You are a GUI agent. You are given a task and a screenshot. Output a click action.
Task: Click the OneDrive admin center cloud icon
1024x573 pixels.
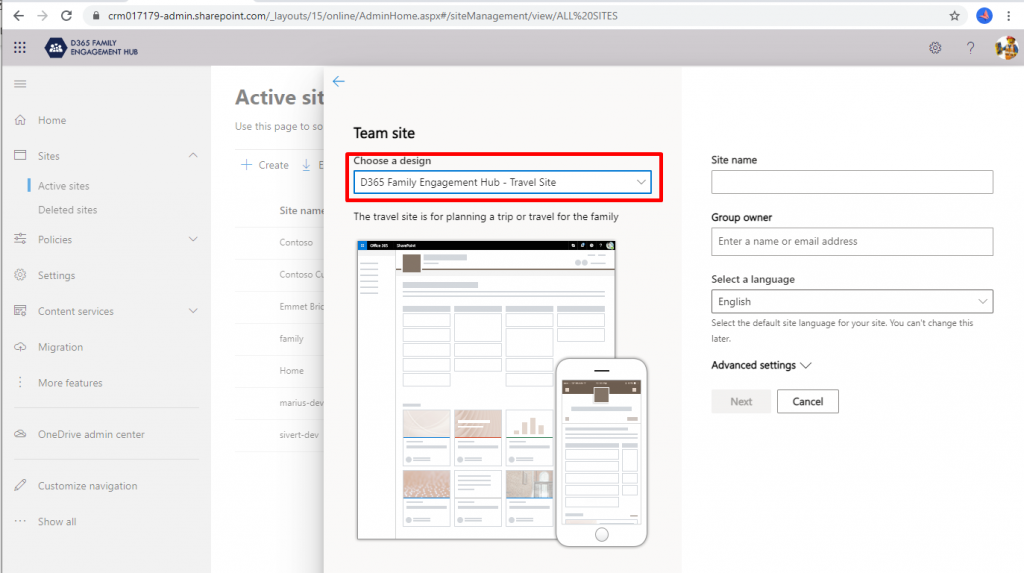click(20, 434)
